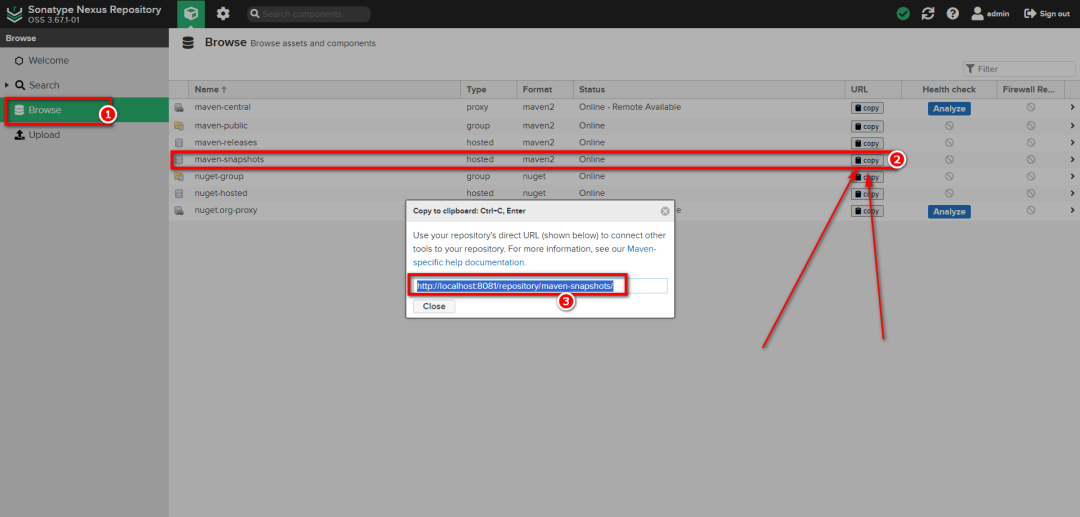Image resolution: width=1080 pixels, height=517 pixels.
Task: Select the repository URL text field
Action: (x=540, y=286)
